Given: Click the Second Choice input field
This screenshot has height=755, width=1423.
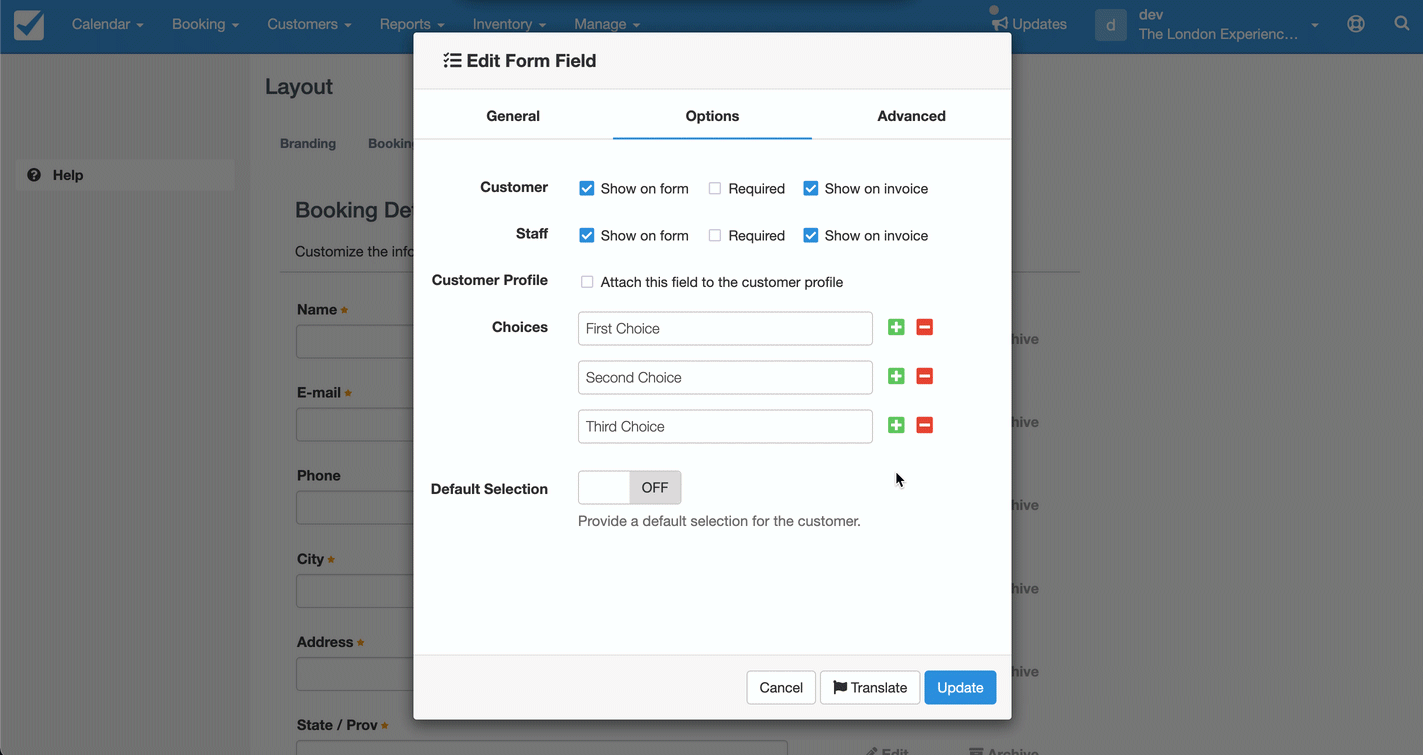Looking at the screenshot, I should [x=725, y=377].
